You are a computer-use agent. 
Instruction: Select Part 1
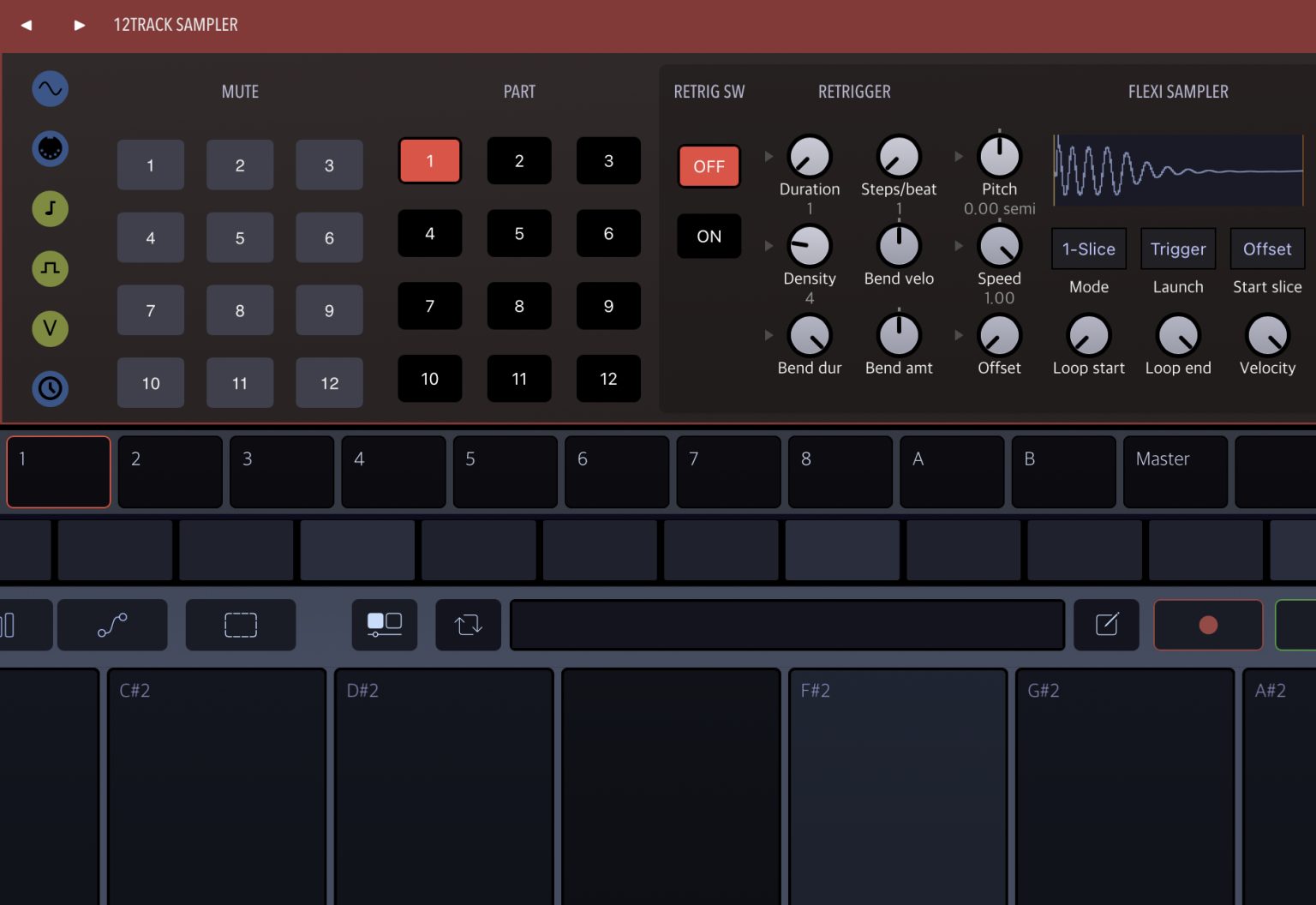click(x=430, y=161)
